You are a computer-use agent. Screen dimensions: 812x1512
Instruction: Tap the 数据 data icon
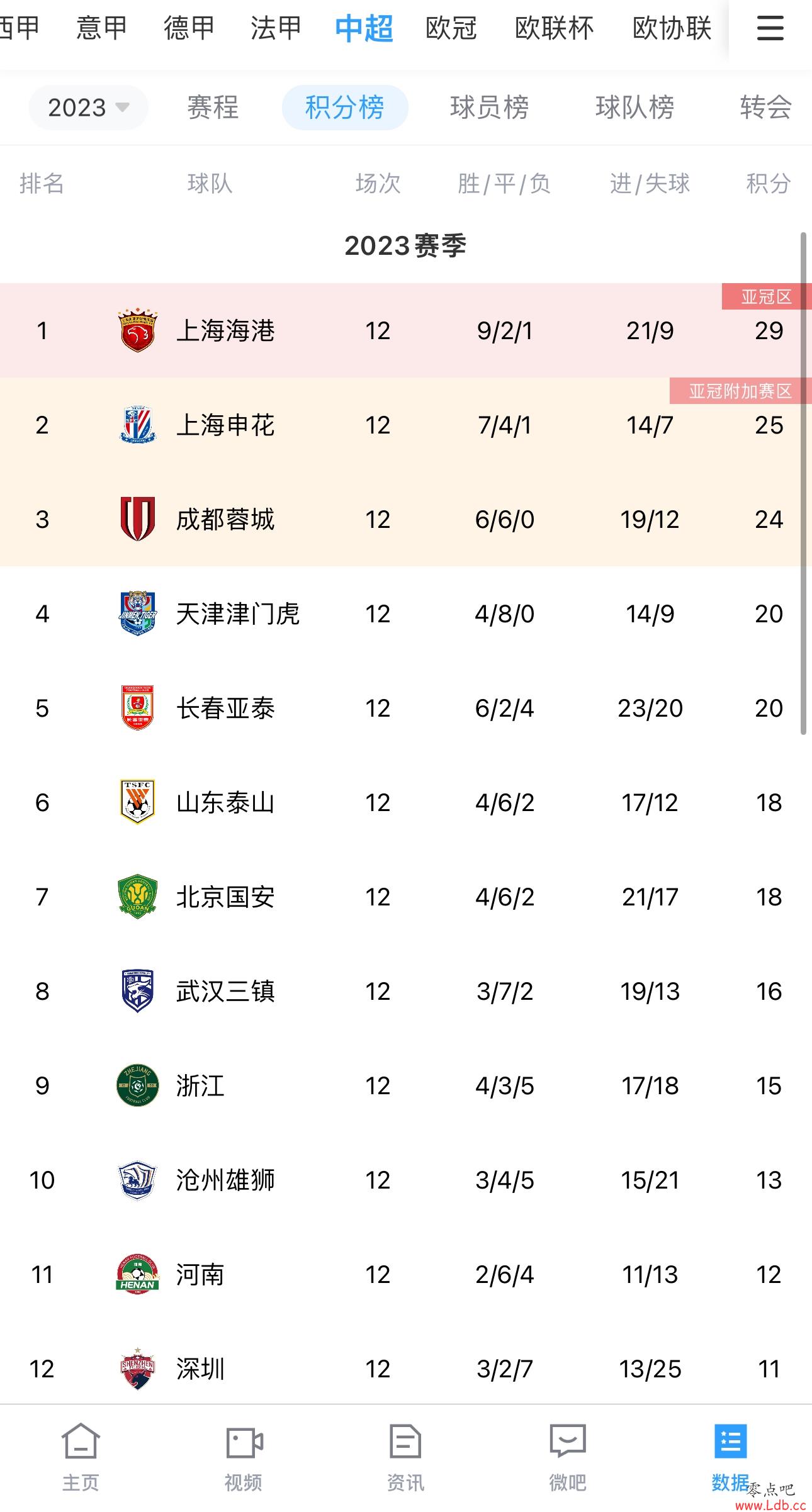[730, 1441]
